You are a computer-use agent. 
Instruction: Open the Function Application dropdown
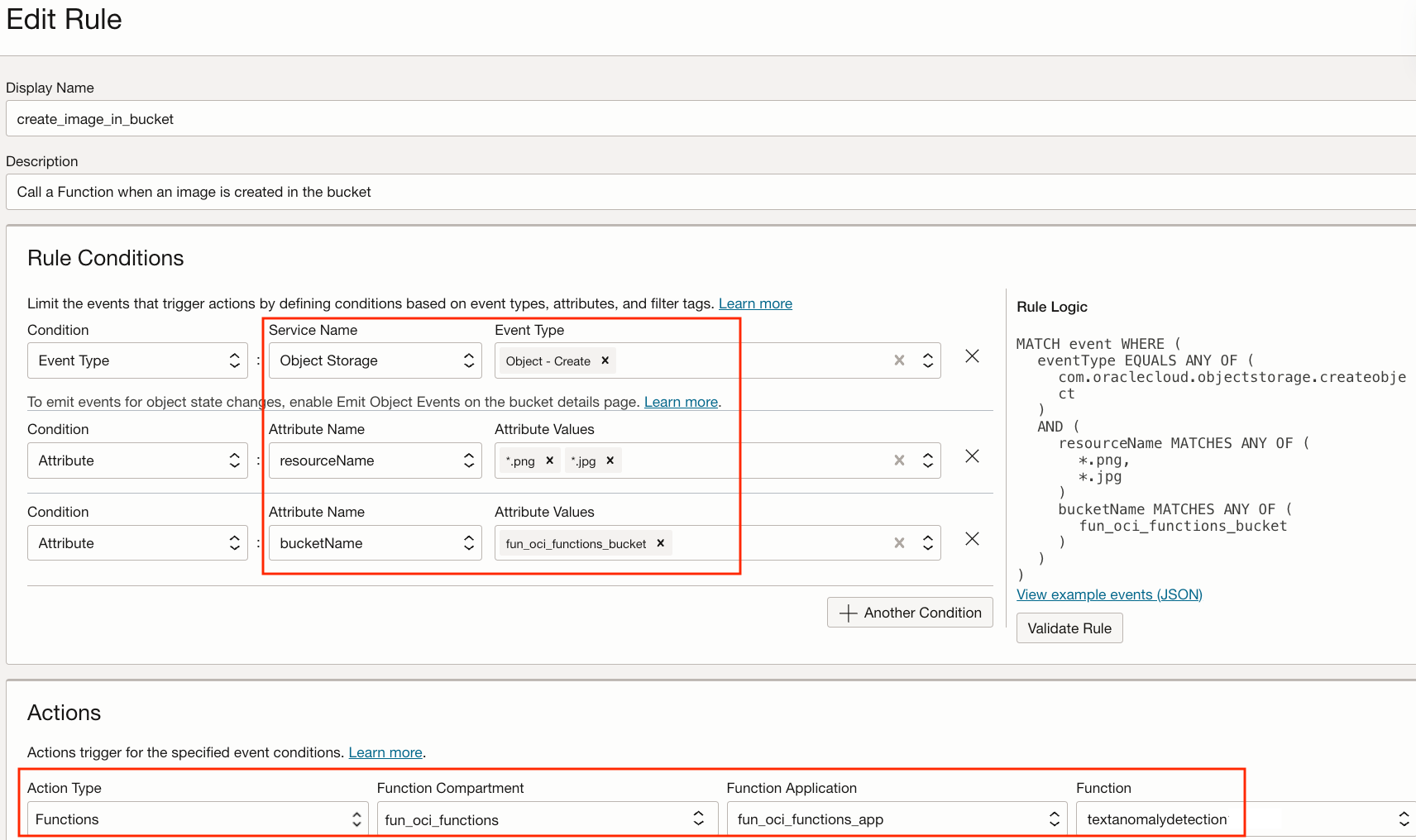click(x=897, y=819)
